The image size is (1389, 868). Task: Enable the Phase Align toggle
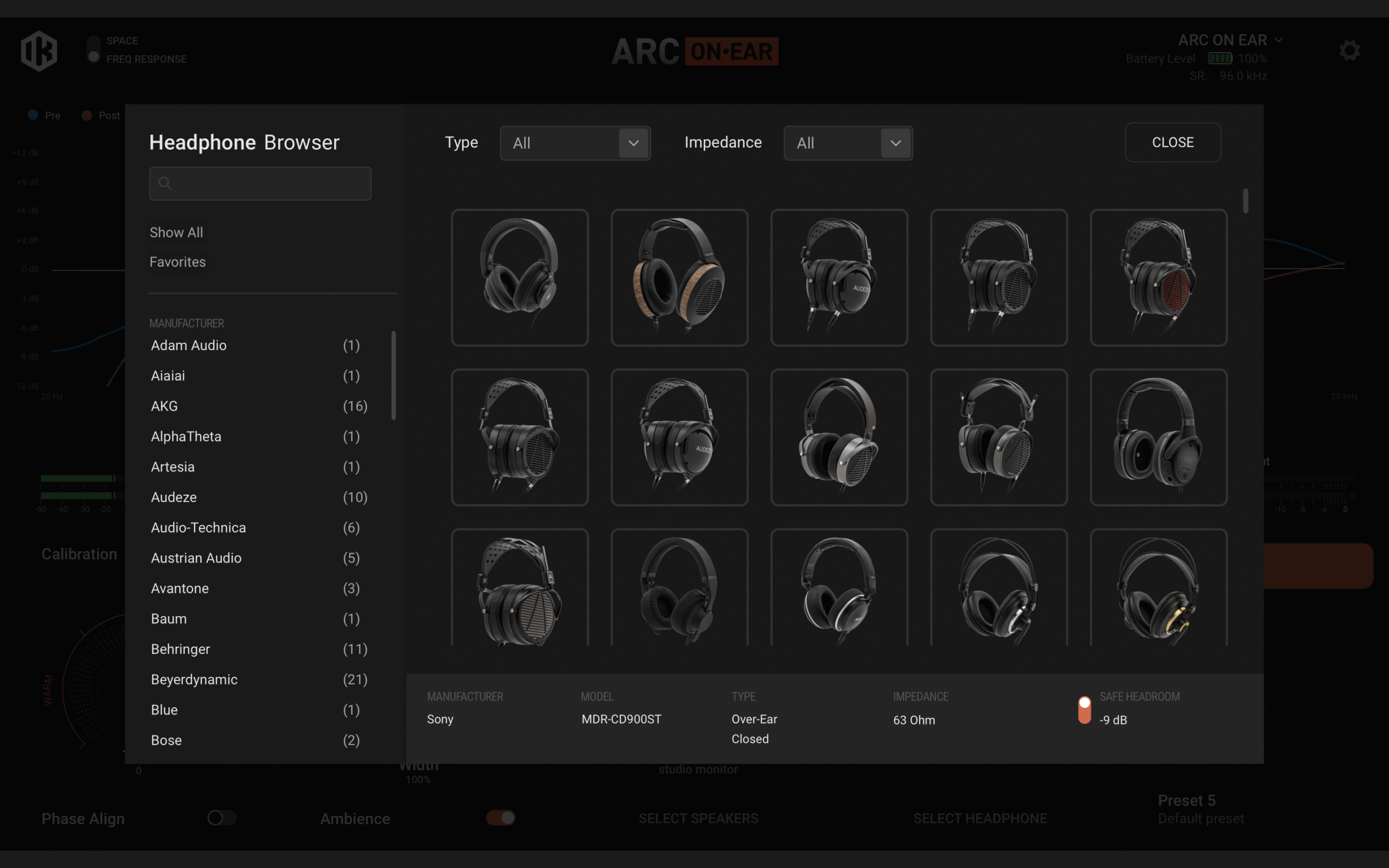click(221, 818)
